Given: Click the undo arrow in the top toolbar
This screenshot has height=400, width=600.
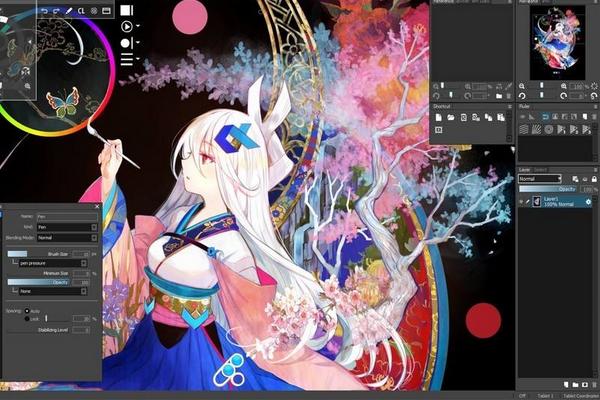Looking at the screenshot, I should [x=44, y=11].
